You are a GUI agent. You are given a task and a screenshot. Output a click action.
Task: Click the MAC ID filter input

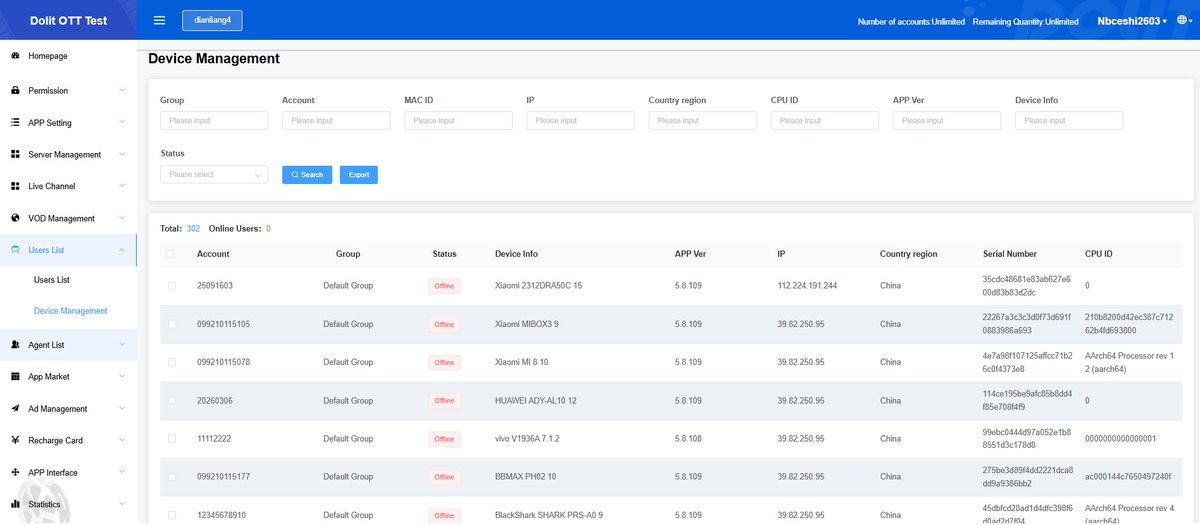click(x=458, y=120)
